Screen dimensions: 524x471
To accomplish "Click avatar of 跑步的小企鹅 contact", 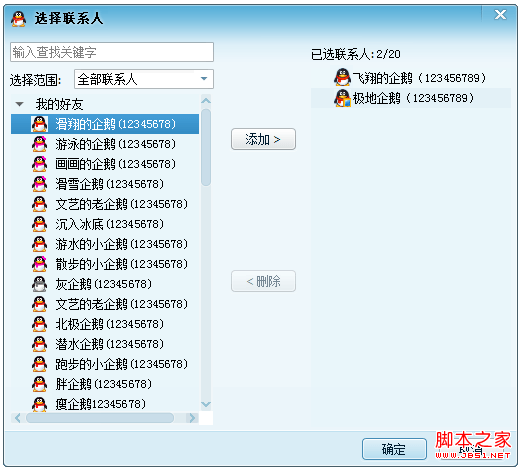I will [39, 364].
